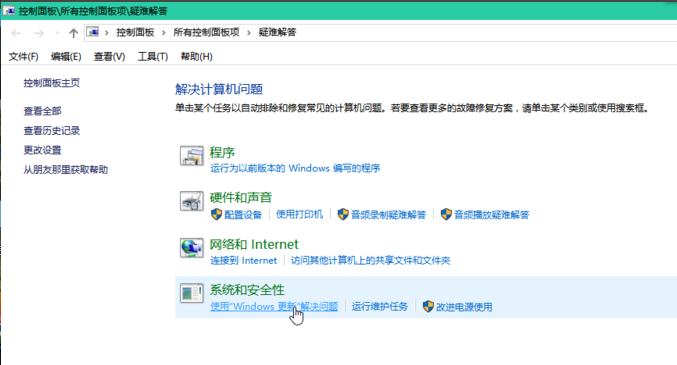Click the 使用打印机 link

299,215
